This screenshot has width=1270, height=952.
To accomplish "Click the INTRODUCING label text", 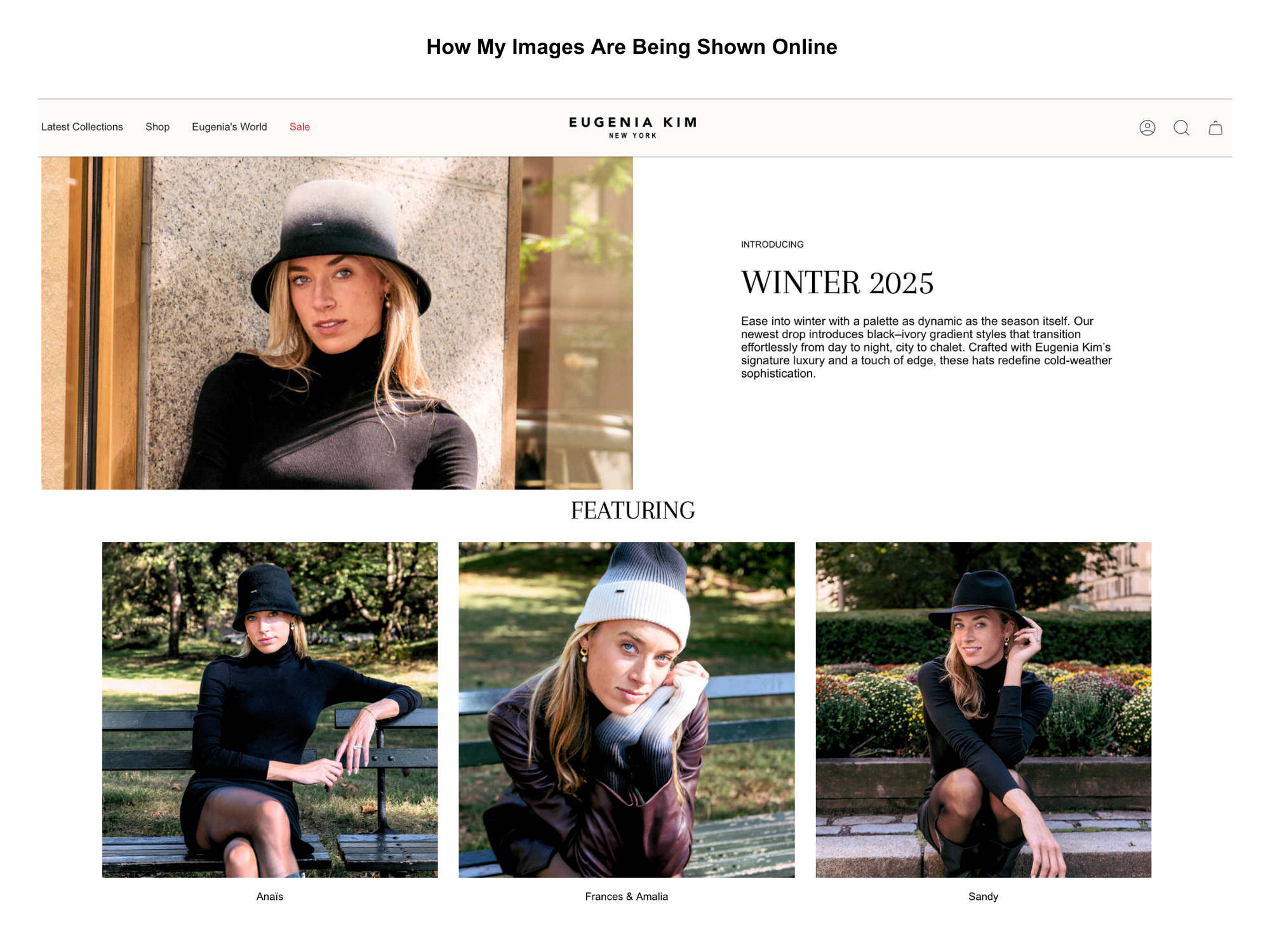I will point(772,244).
